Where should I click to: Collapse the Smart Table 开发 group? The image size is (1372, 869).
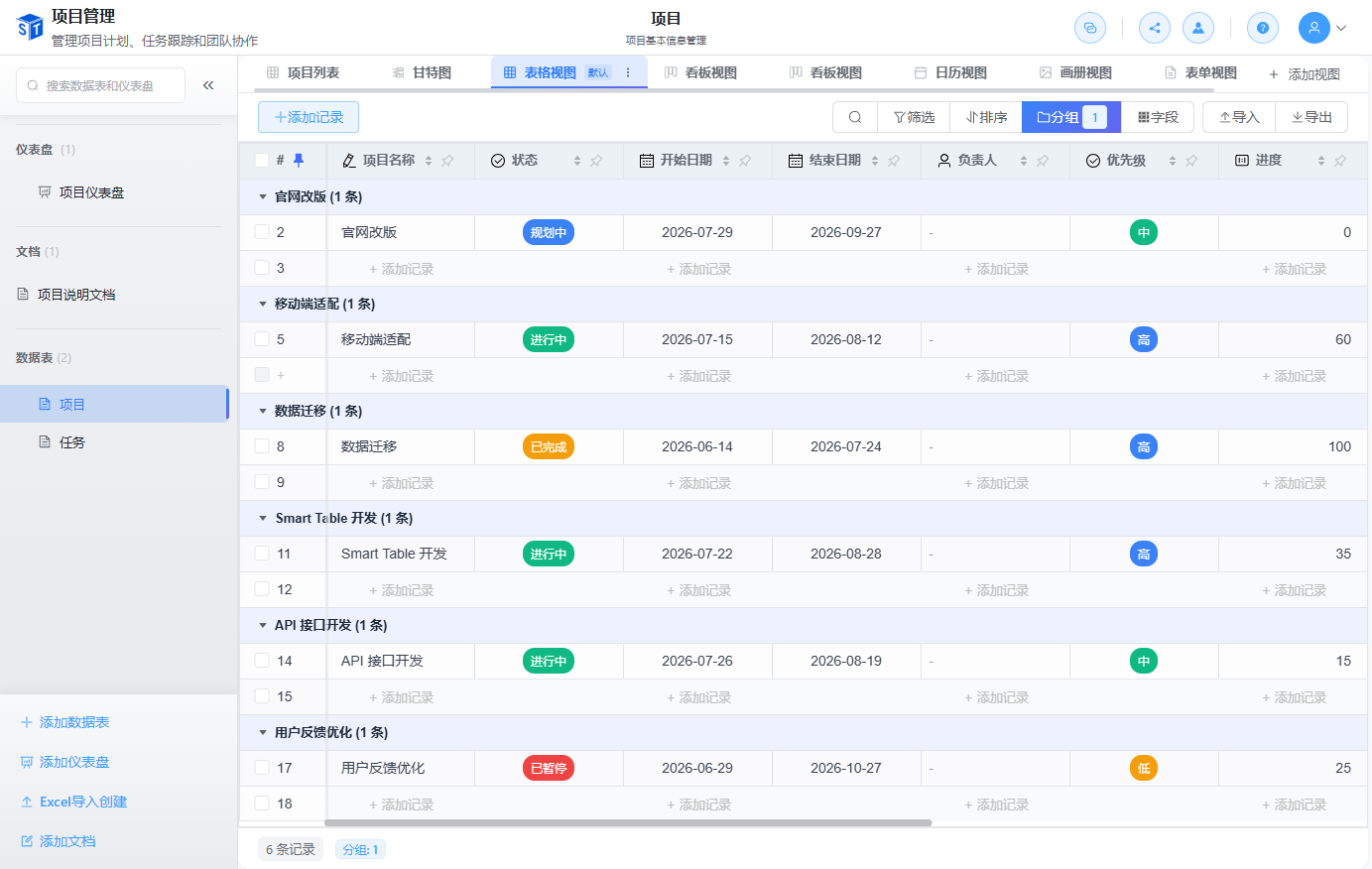pyautogui.click(x=263, y=518)
